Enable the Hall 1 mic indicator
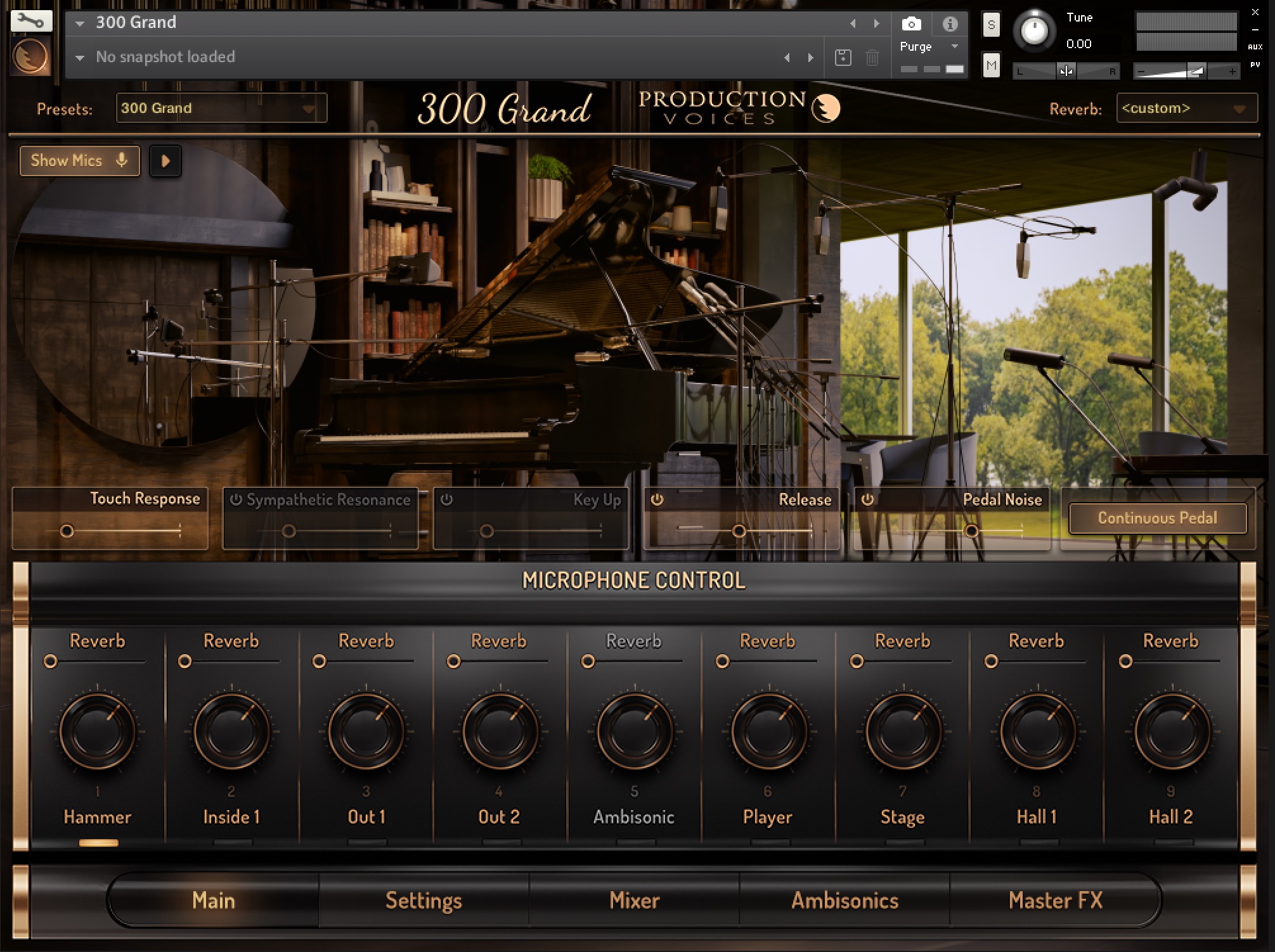The height and width of the screenshot is (952, 1275). point(1039,843)
